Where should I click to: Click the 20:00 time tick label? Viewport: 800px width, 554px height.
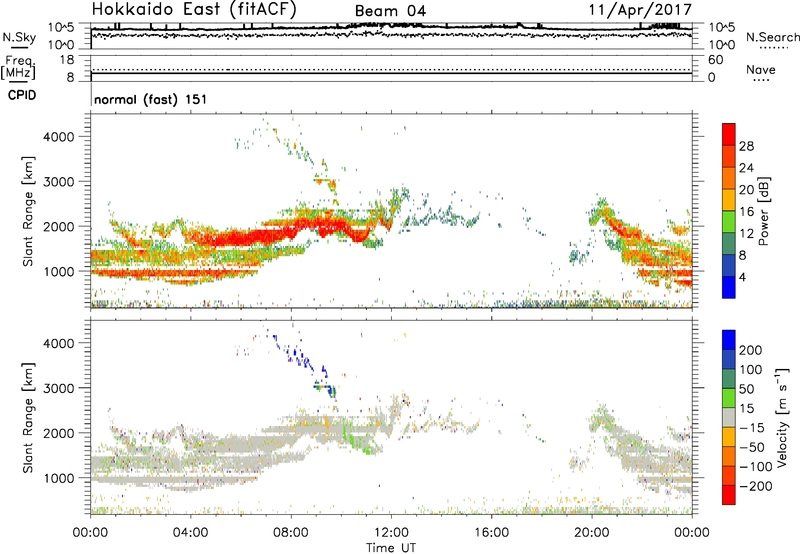592,533
